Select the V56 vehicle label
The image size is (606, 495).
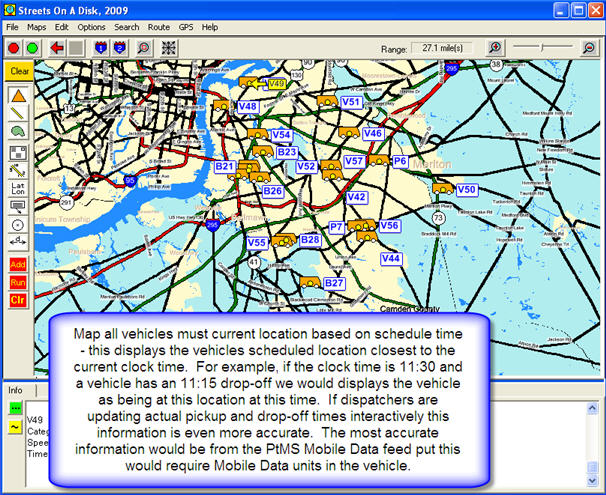point(389,226)
